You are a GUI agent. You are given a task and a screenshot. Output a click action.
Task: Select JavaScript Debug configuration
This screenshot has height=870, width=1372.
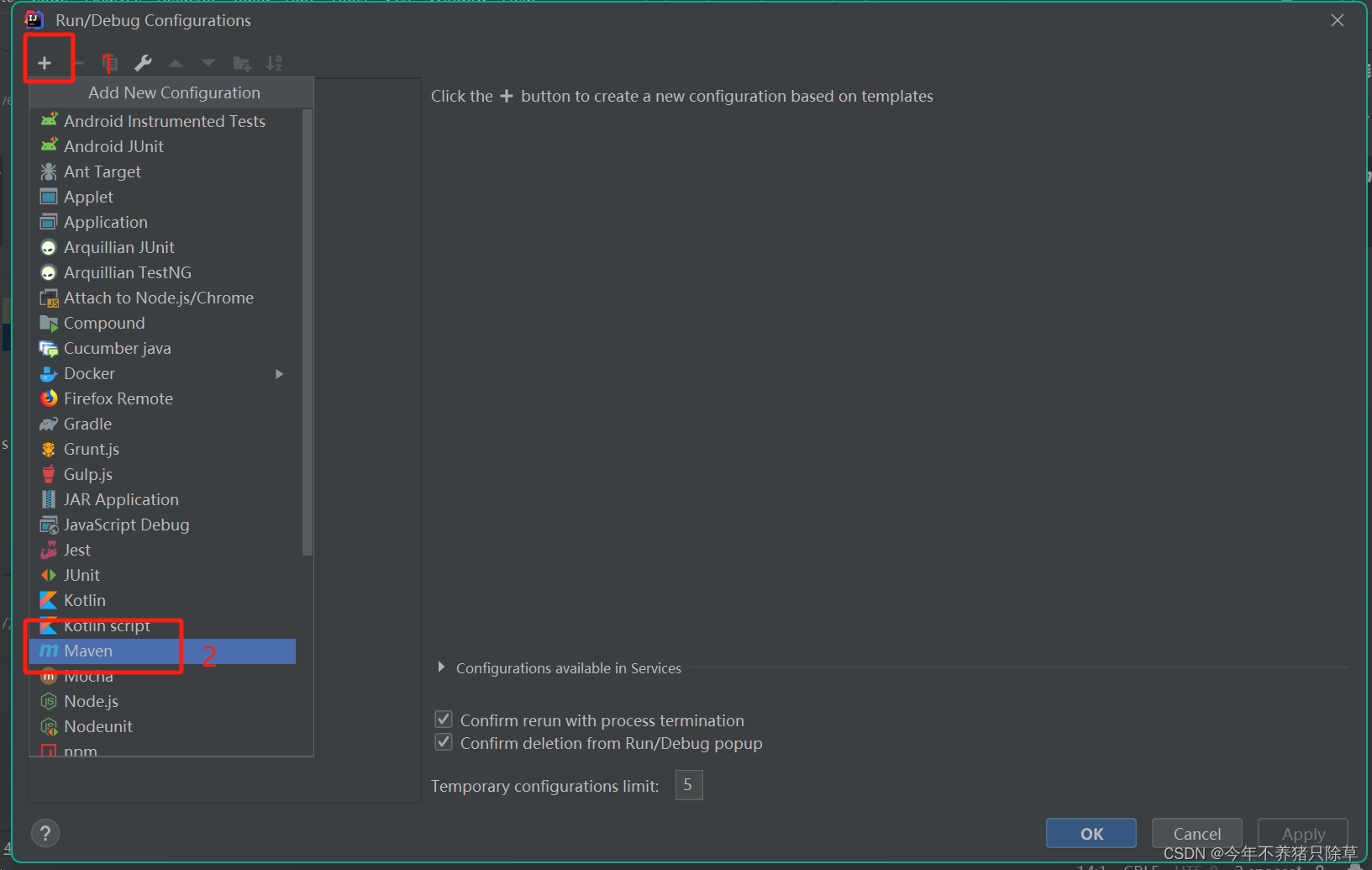coord(163,525)
